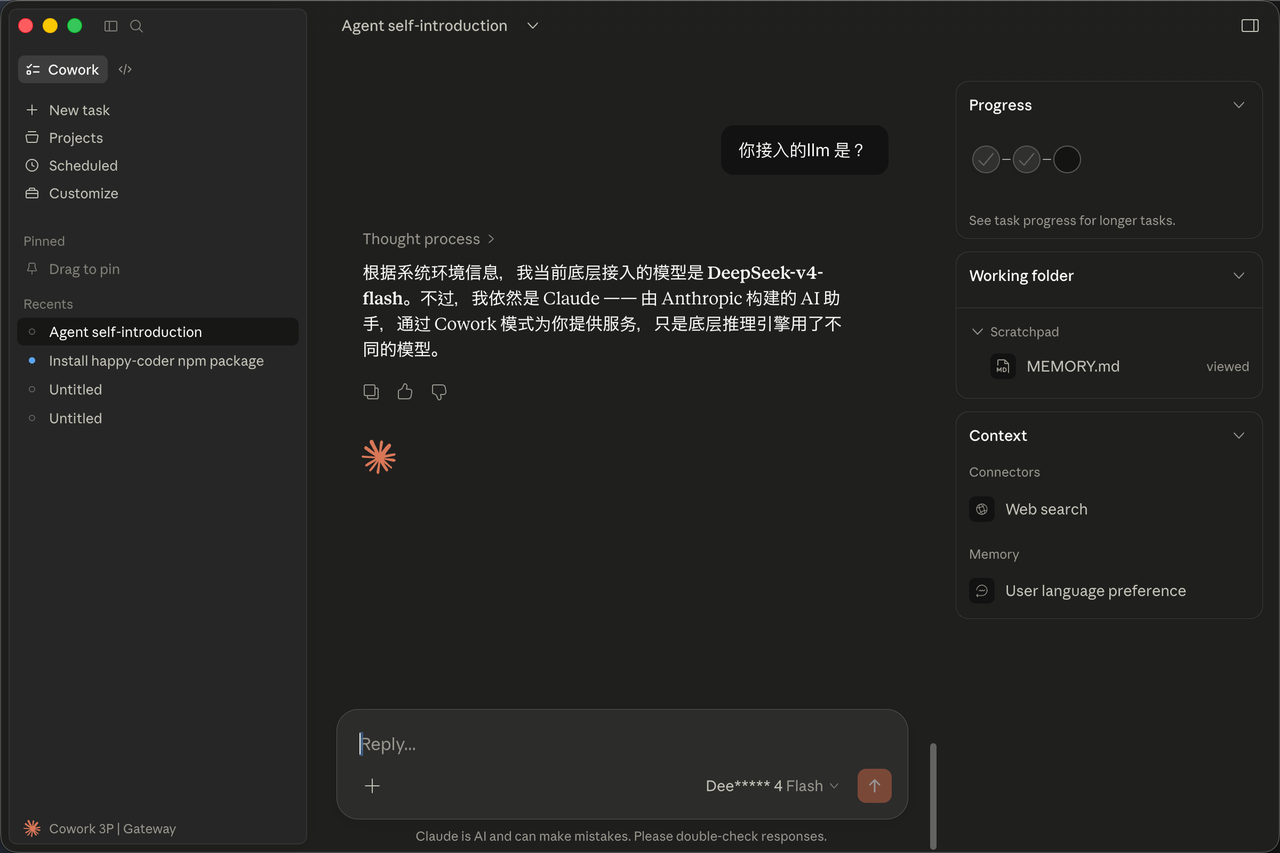This screenshot has width=1280, height=853.
Task: Collapse the Context panel chevron
Action: tap(1239, 436)
